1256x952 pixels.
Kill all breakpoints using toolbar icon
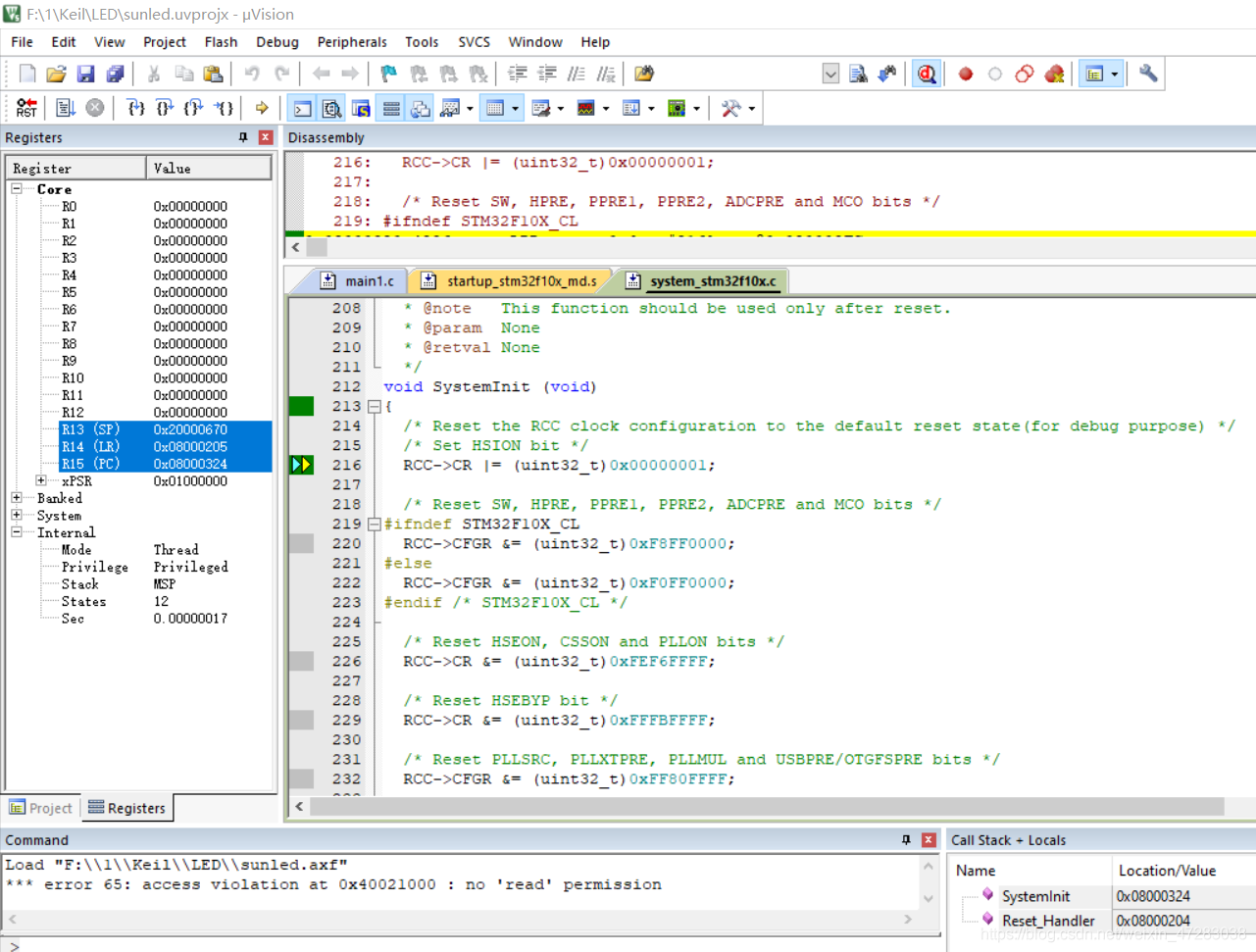pyautogui.click(x=1054, y=73)
